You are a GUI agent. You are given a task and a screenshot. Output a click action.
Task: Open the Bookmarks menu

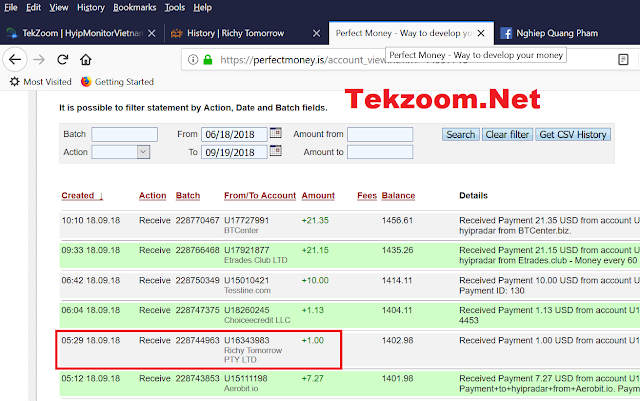click(x=135, y=7)
